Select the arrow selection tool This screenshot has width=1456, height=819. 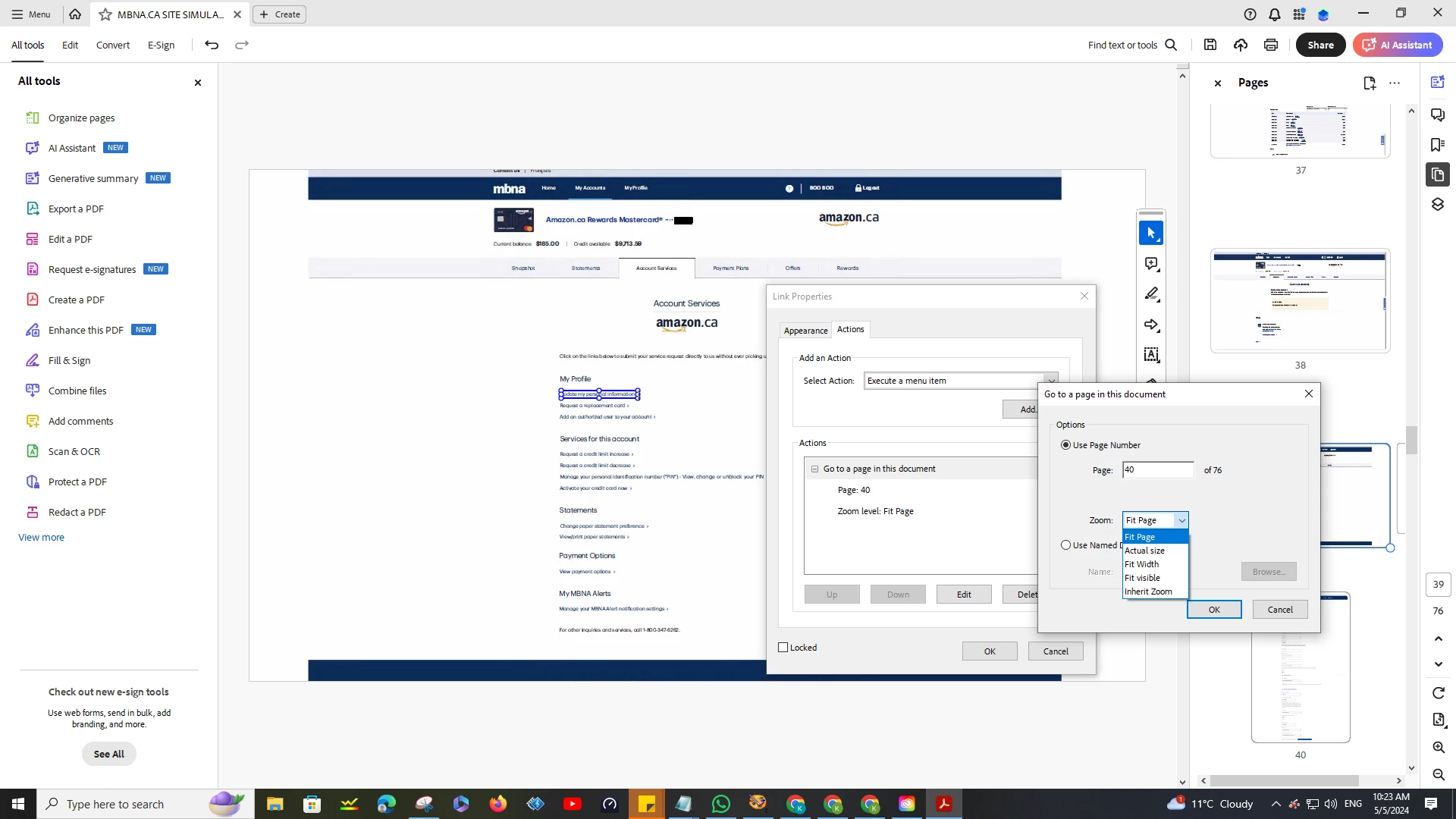click(1150, 233)
